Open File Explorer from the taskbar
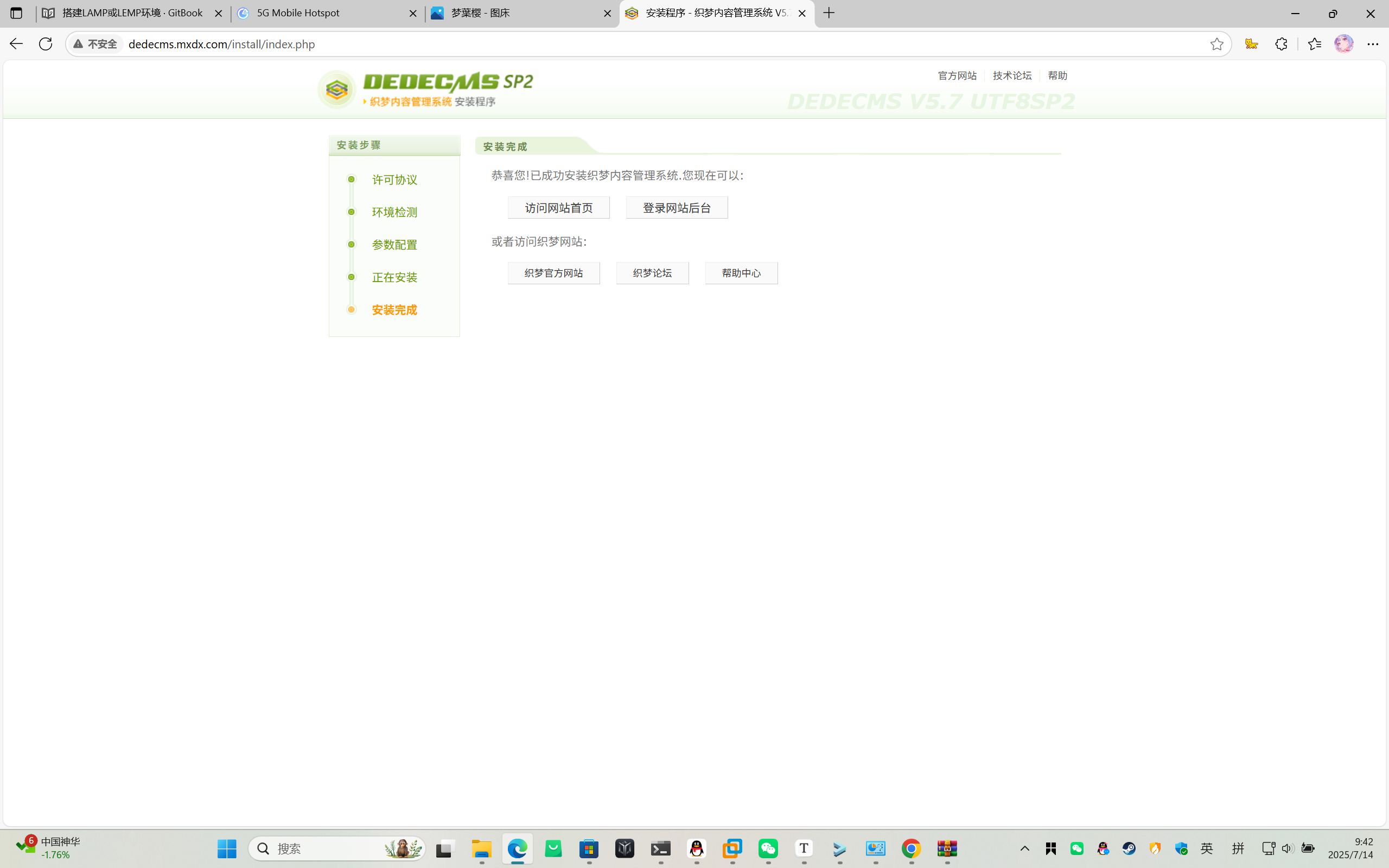The width and height of the screenshot is (1389, 868). 482,848
